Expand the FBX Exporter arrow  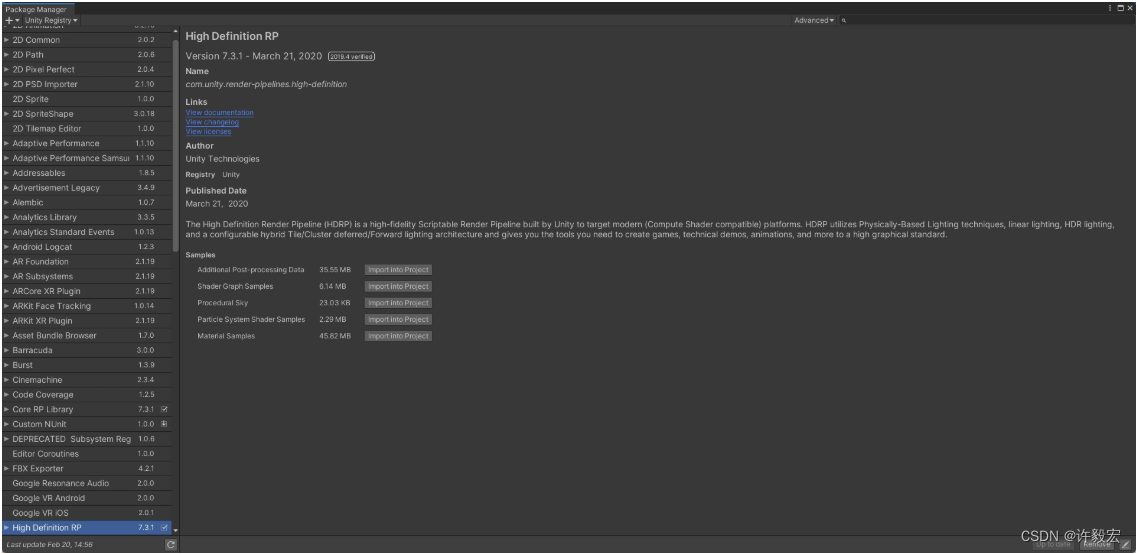pos(7,468)
